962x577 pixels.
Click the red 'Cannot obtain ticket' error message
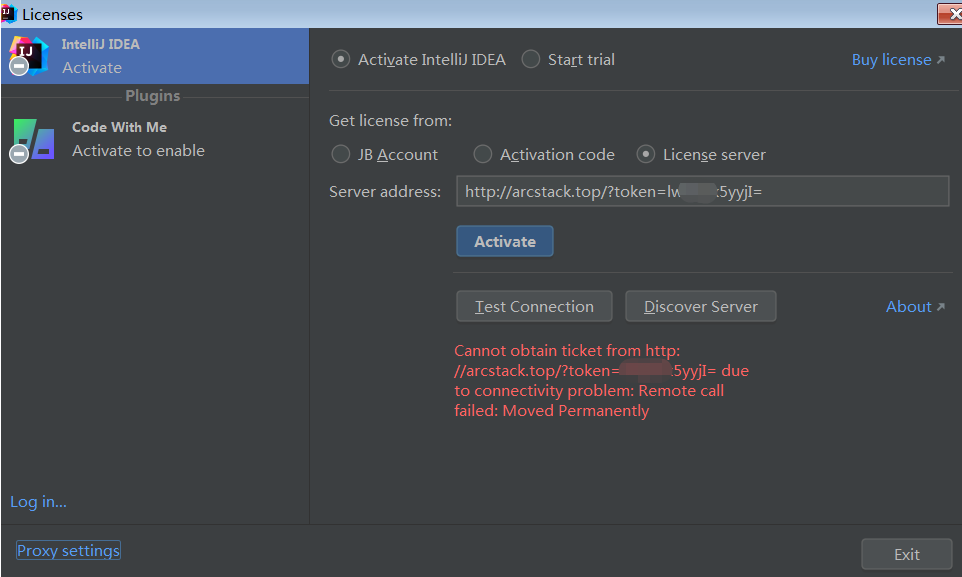click(601, 381)
